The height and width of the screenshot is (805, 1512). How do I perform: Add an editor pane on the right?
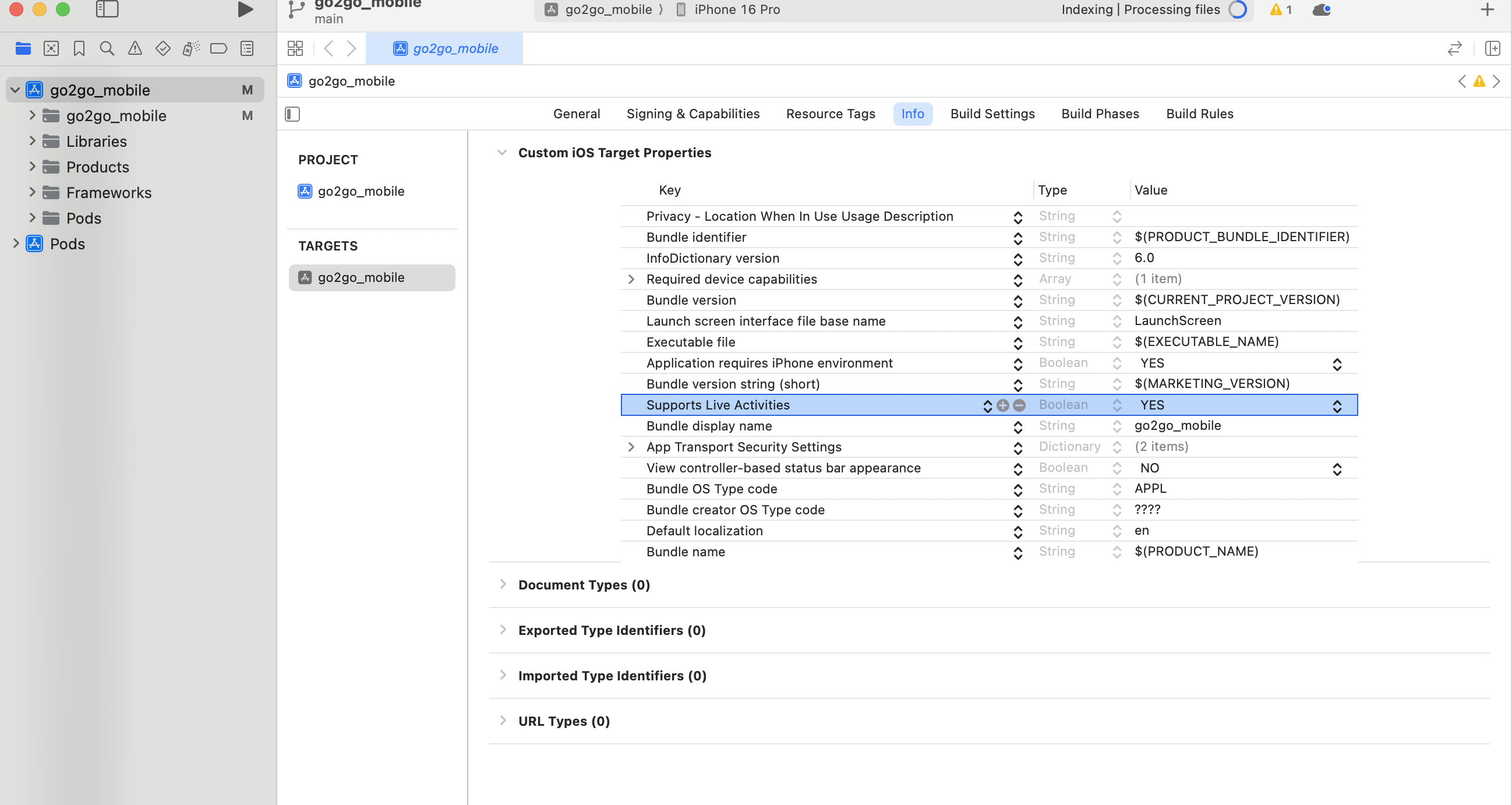click(x=1492, y=48)
